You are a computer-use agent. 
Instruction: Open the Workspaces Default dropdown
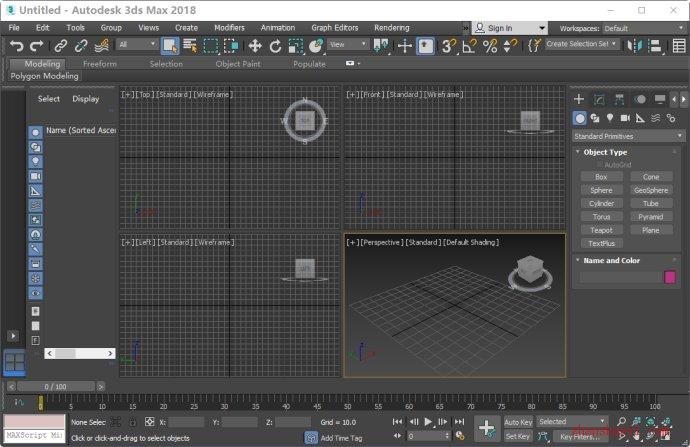(644, 28)
